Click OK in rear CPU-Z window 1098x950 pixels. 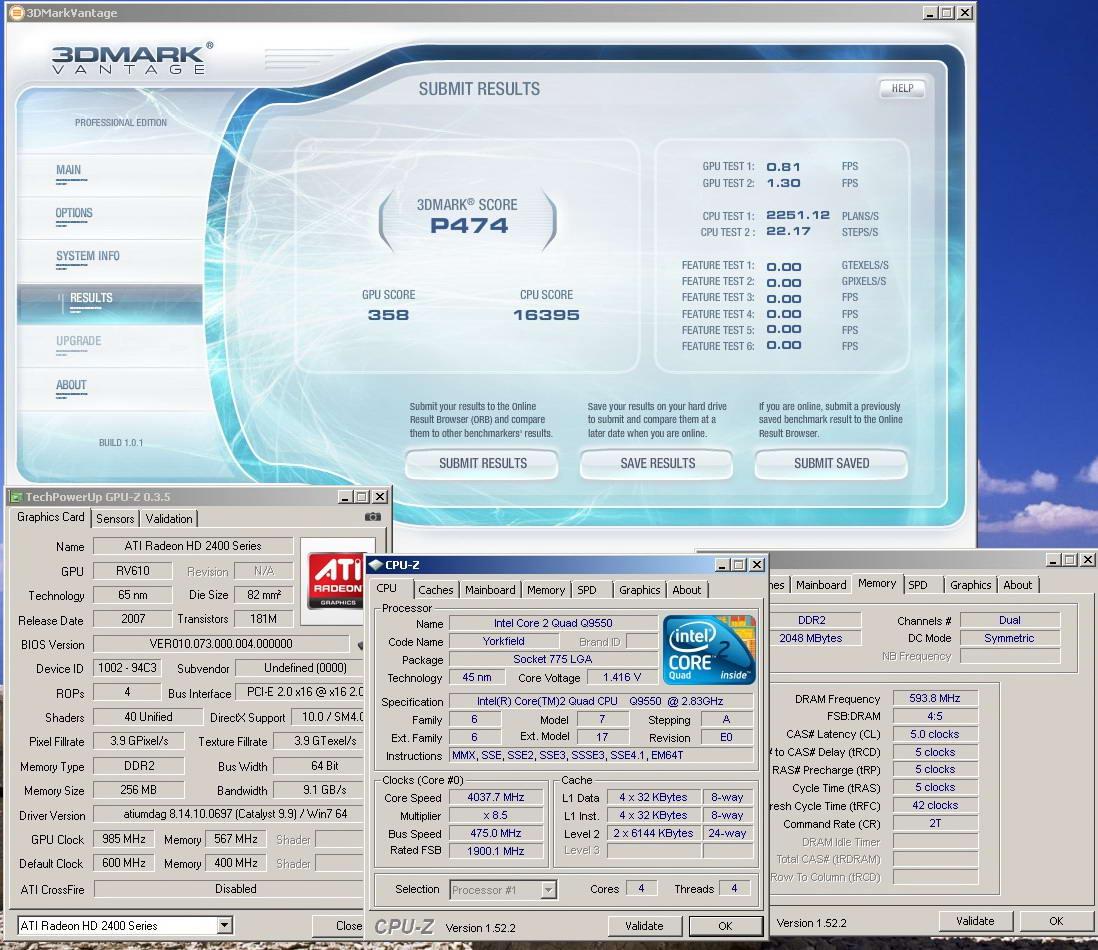pos(1056,921)
